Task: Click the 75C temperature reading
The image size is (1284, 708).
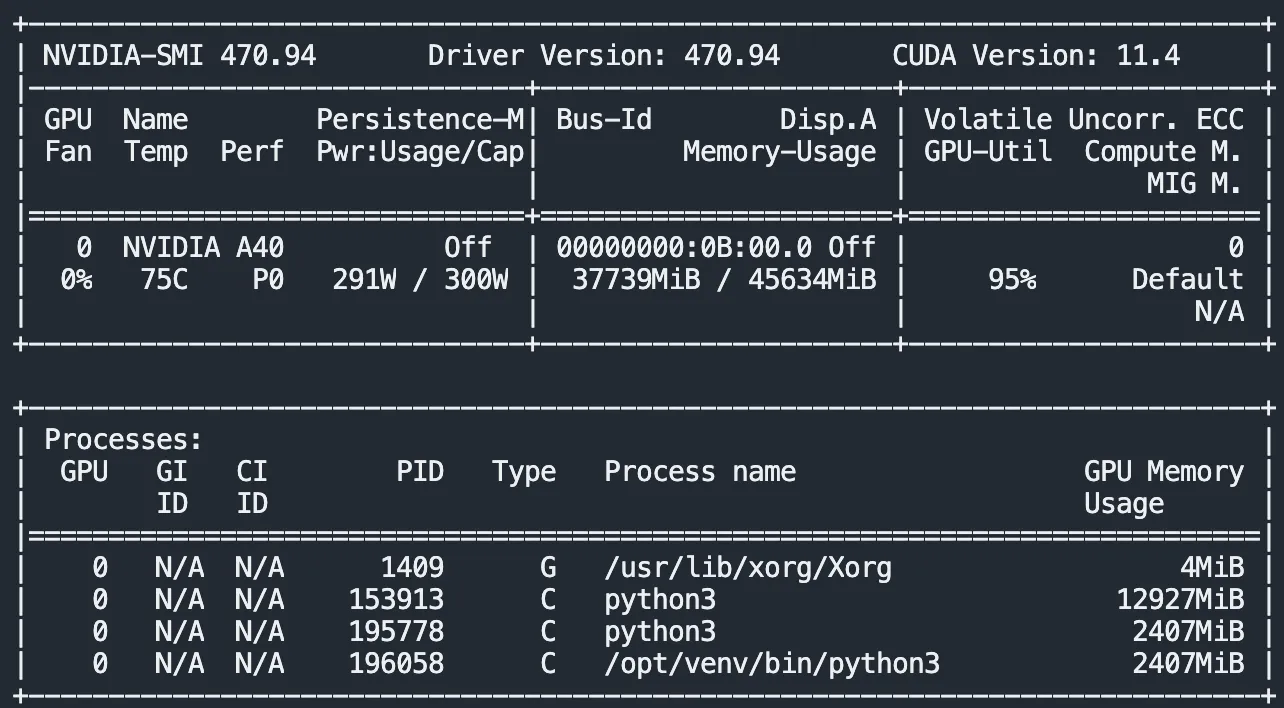Action: point(163,279)
